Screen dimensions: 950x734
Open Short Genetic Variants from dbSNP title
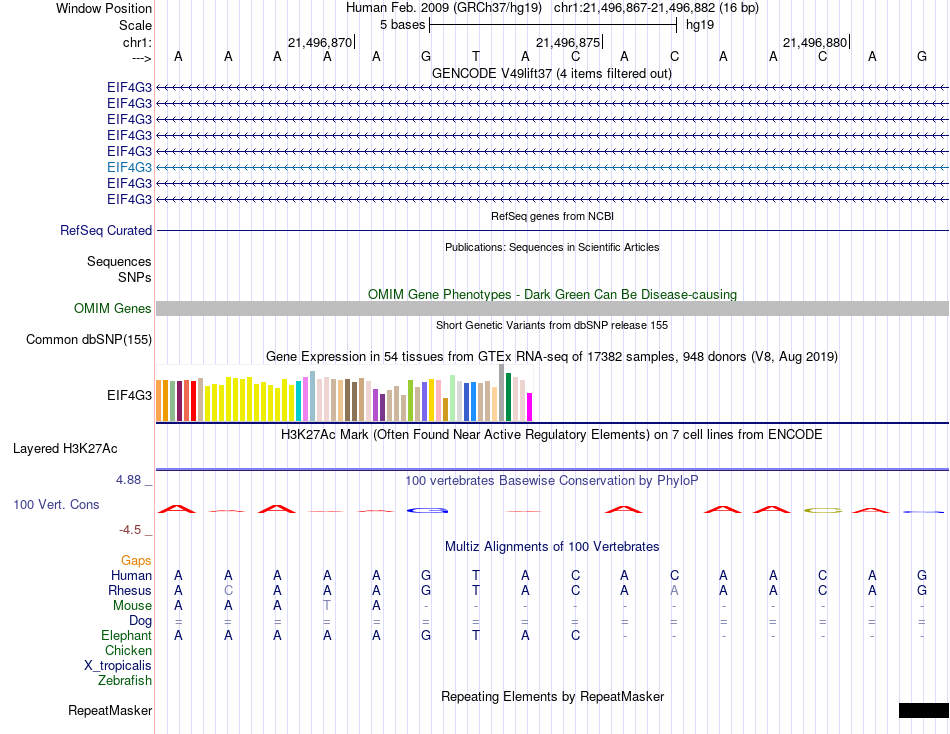tap(552, 325)
